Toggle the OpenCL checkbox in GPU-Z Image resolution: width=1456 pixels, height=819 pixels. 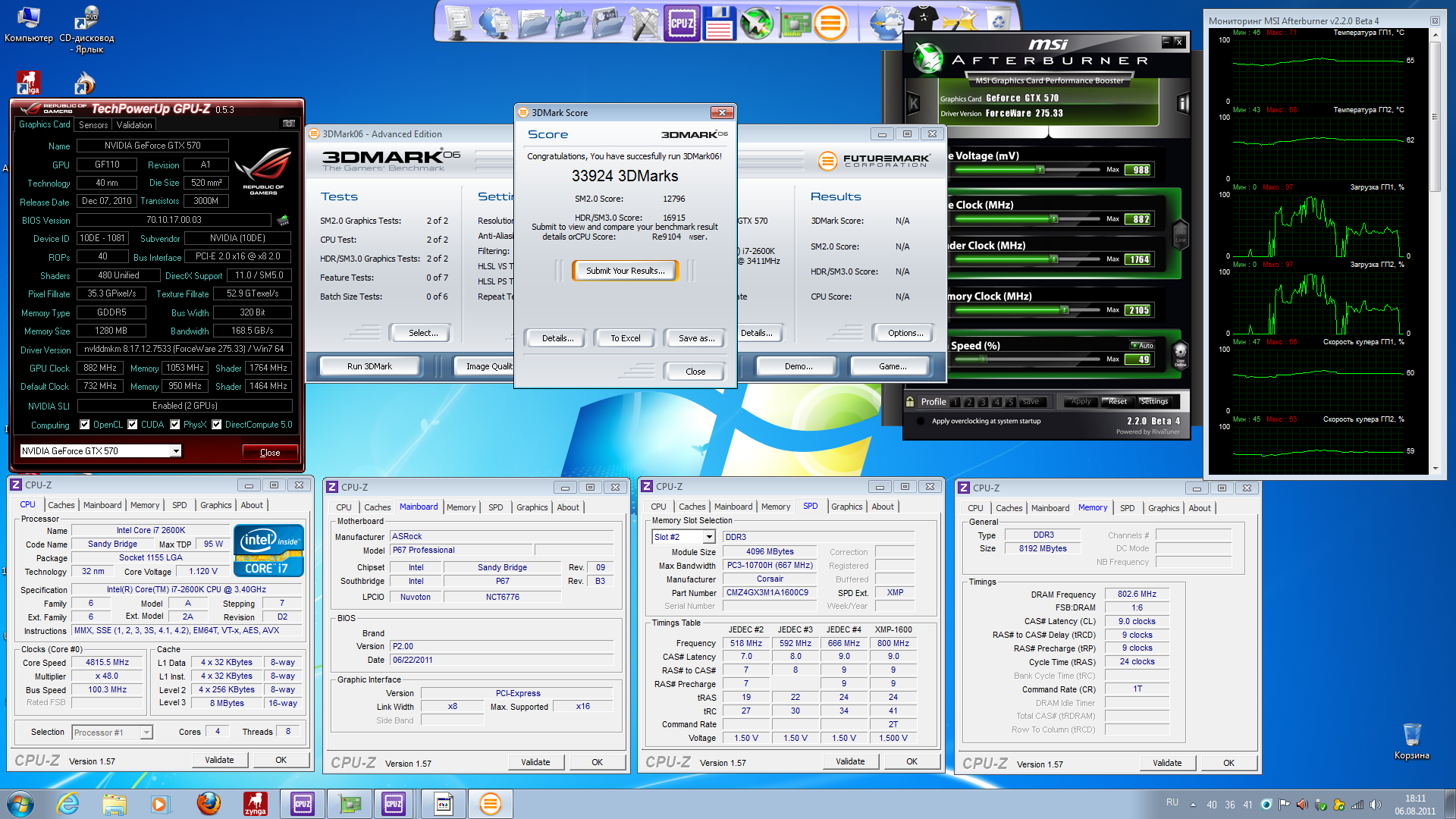pyautogui.click(x=85, y=425)
